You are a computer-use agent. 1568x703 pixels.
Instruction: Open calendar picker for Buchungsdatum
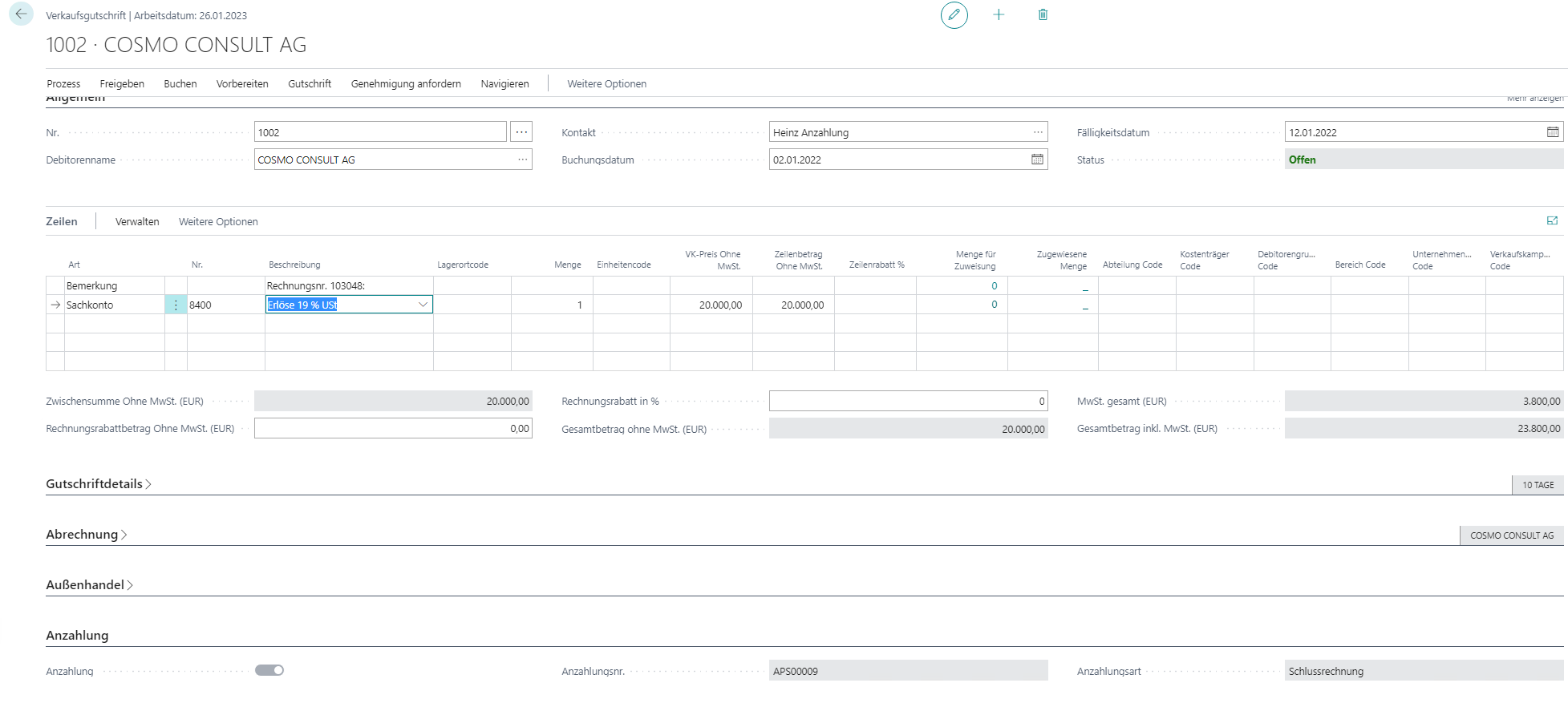coord(1037,160)
